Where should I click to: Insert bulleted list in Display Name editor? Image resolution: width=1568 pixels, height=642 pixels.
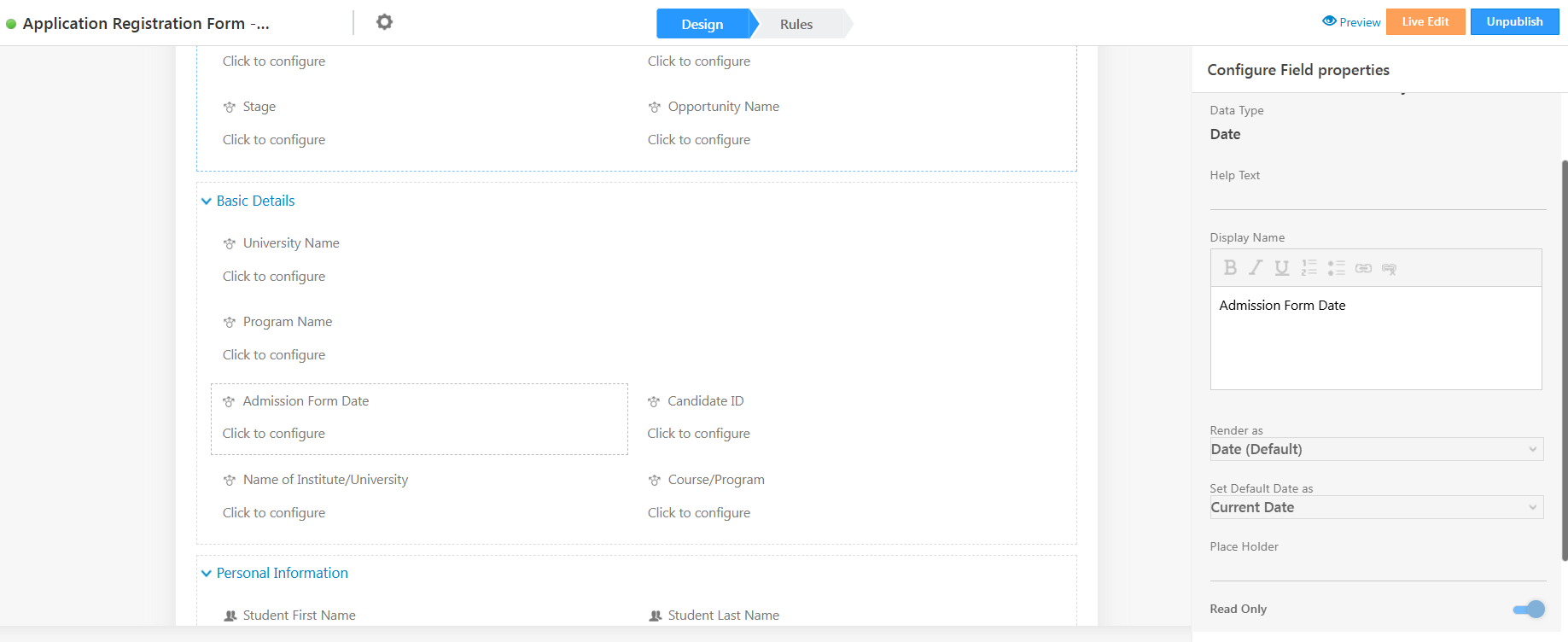pos(1337,268)
